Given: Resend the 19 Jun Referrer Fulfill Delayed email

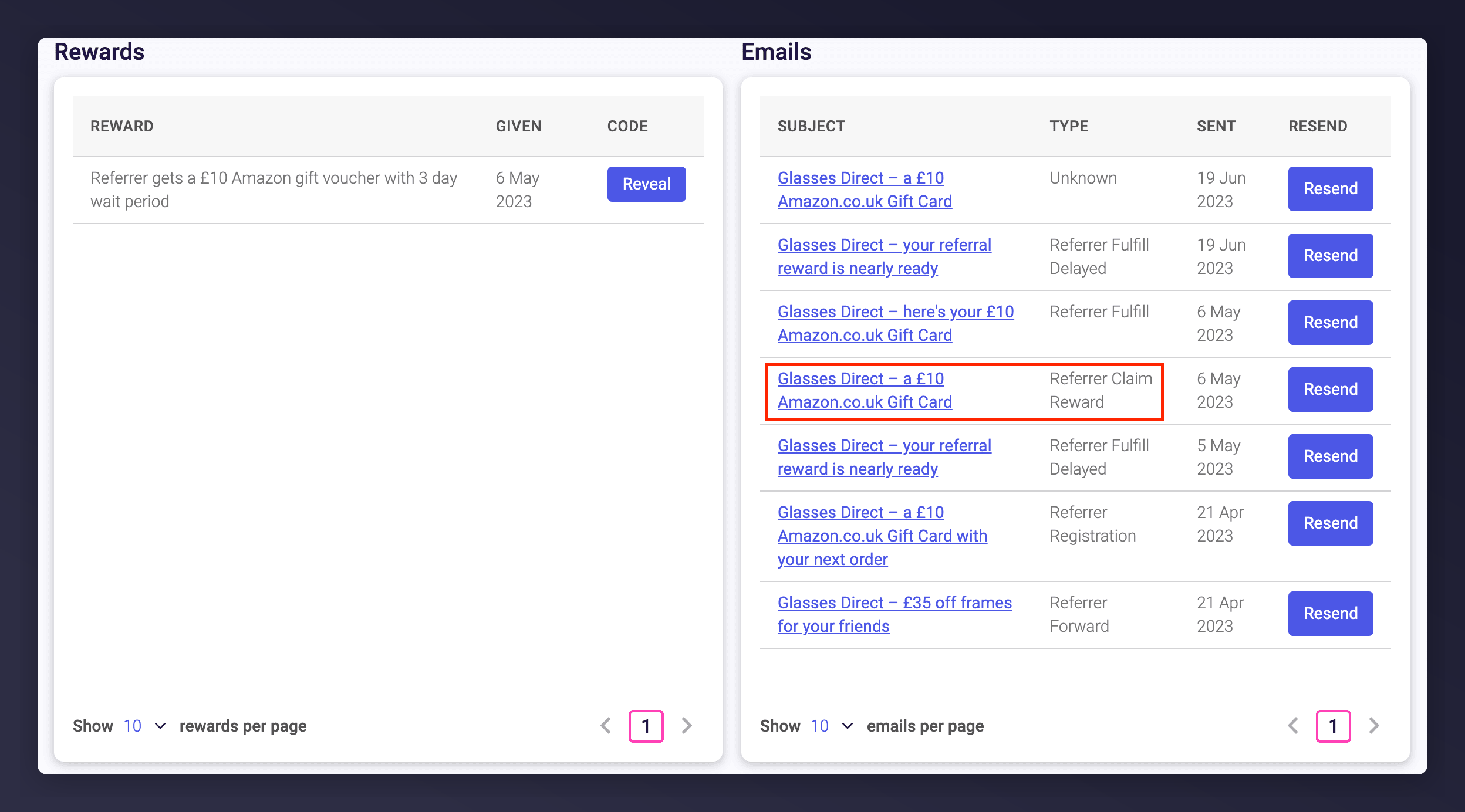Looking at the screenshot, I should [x=1331, y=256].
